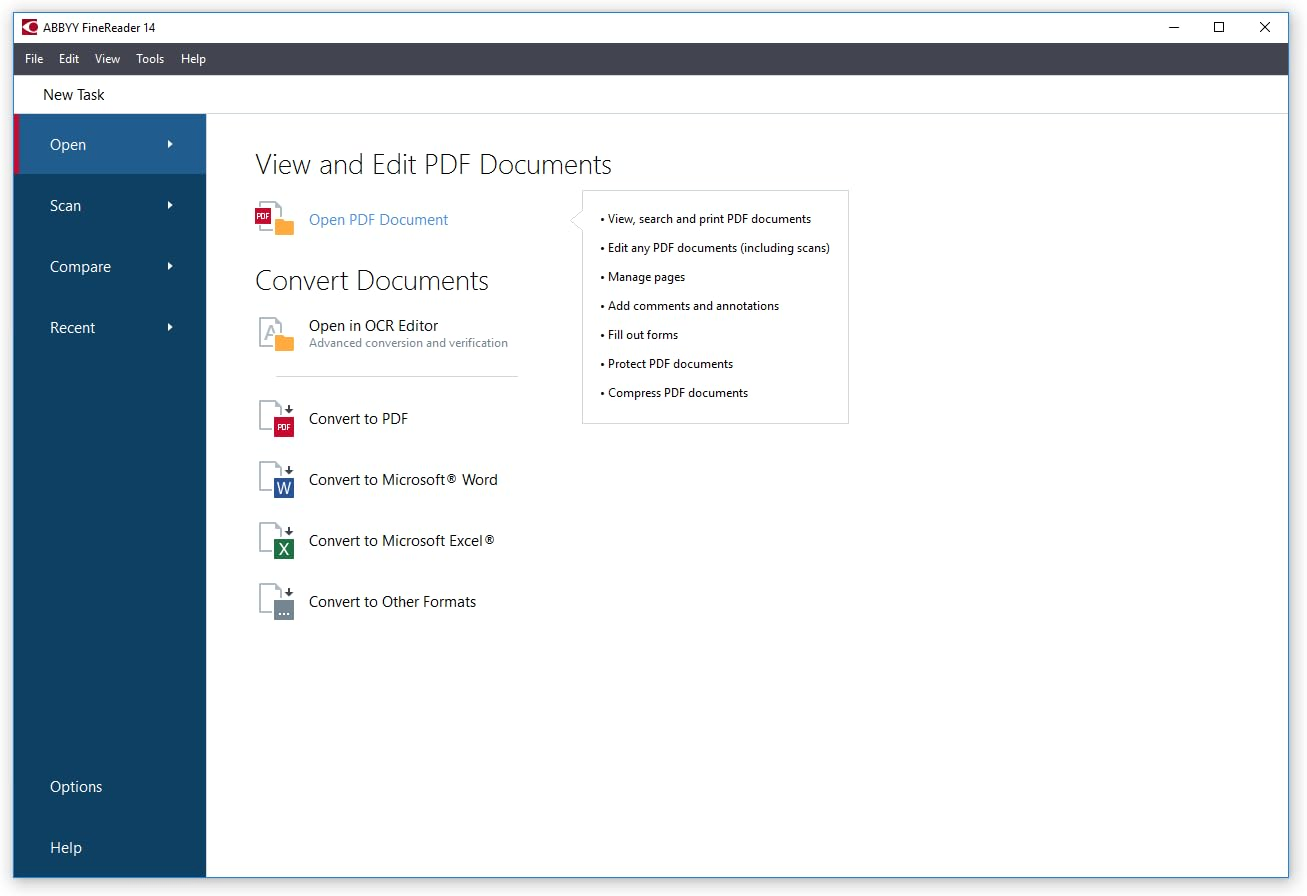Screen dimensions: 1307x896
Task: Open the Edit menu
Action: tap(68, 58)
